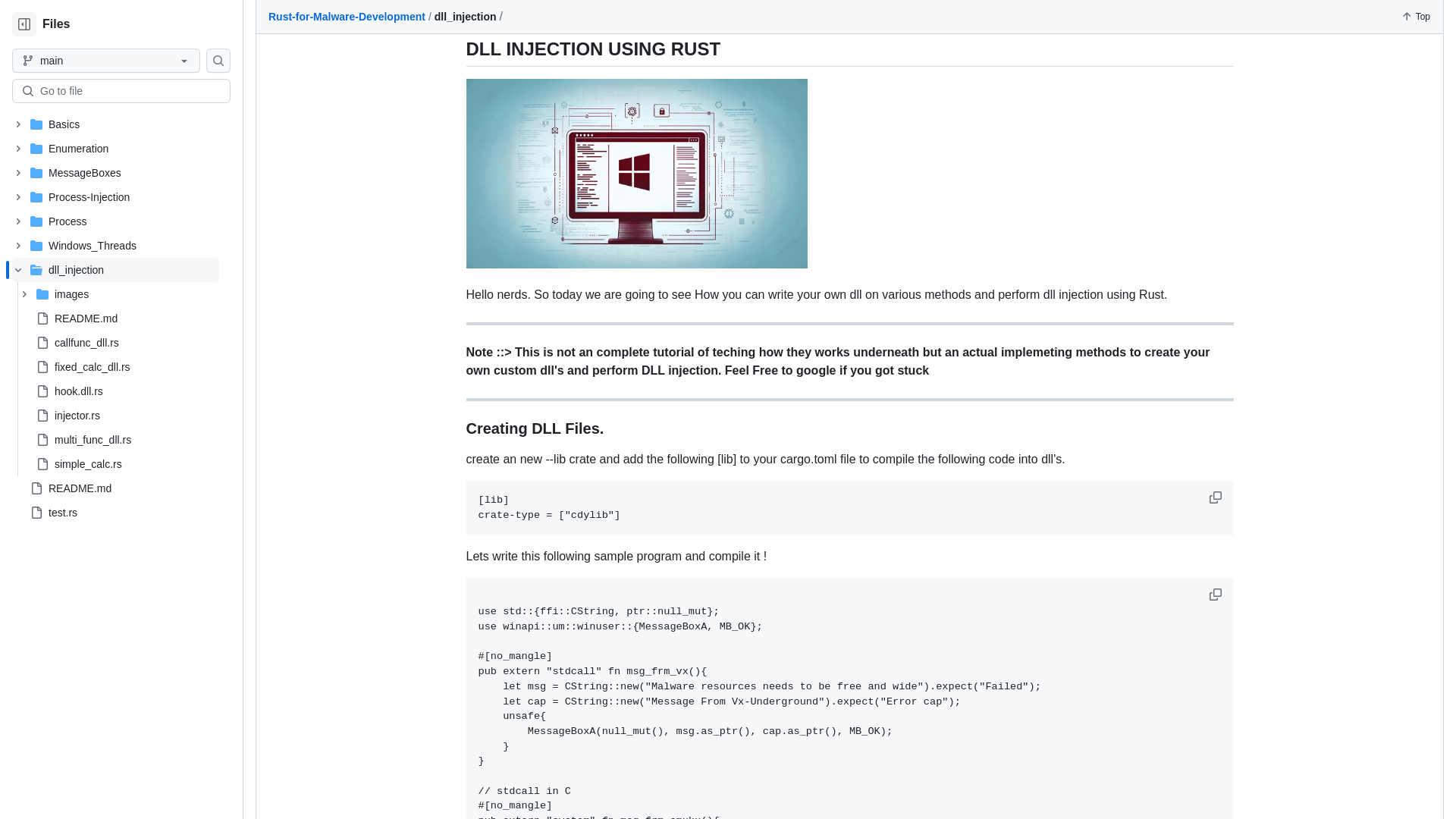The width and height of the screenshot is (1456, 819).
Task: Open the DLL injection banner image
Action: click(636, 174)
